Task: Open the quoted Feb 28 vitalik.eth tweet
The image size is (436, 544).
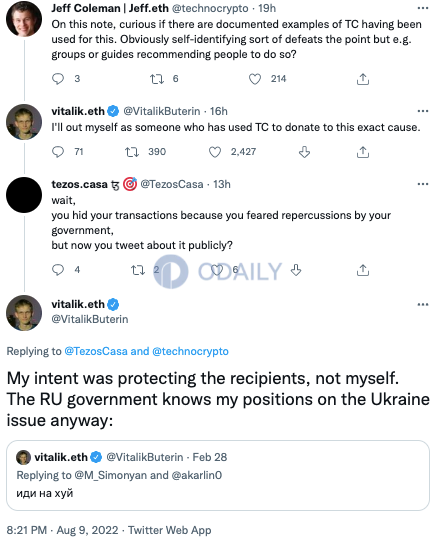Action: (x=218, y=475)
